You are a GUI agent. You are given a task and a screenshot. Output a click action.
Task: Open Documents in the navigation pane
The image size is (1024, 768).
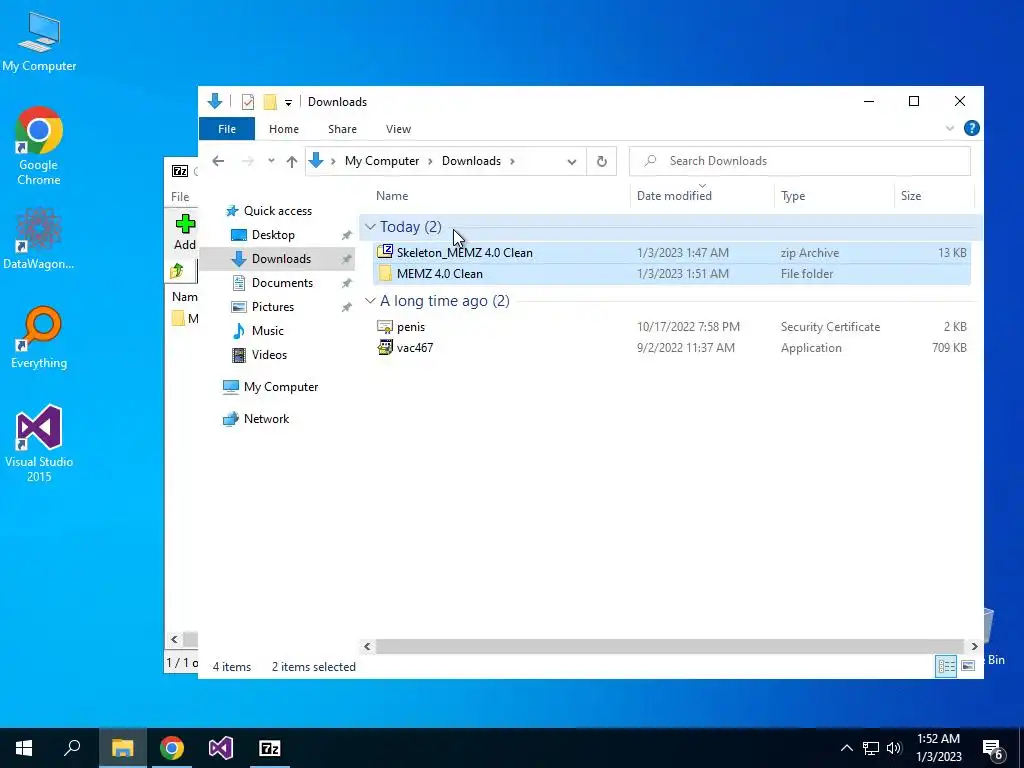click(x=282, y=283)
